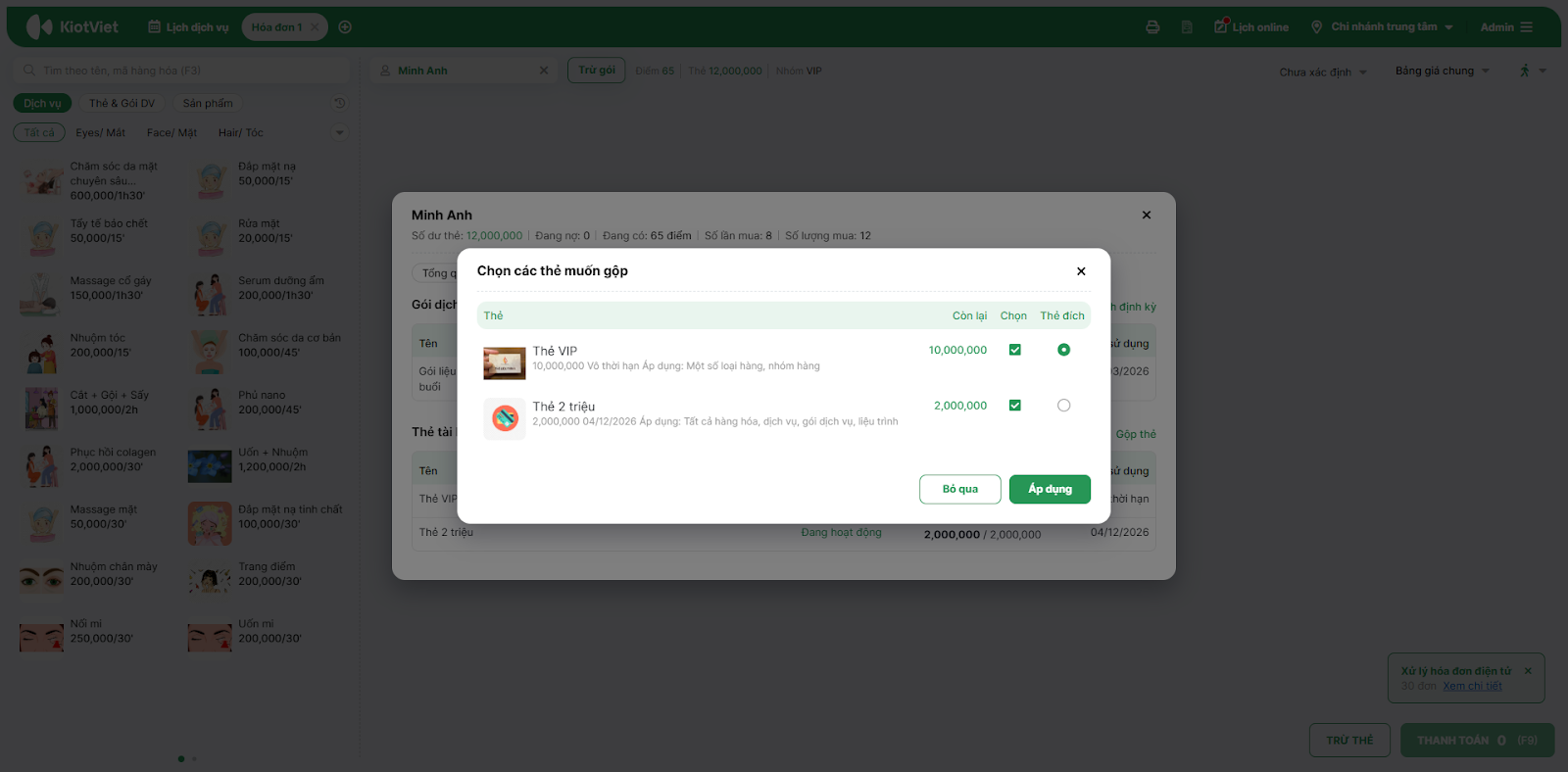Open the Bảng giá chung price list dropdown
The height and width of the screenshot is (772, 1568).
pos(1486,71)
